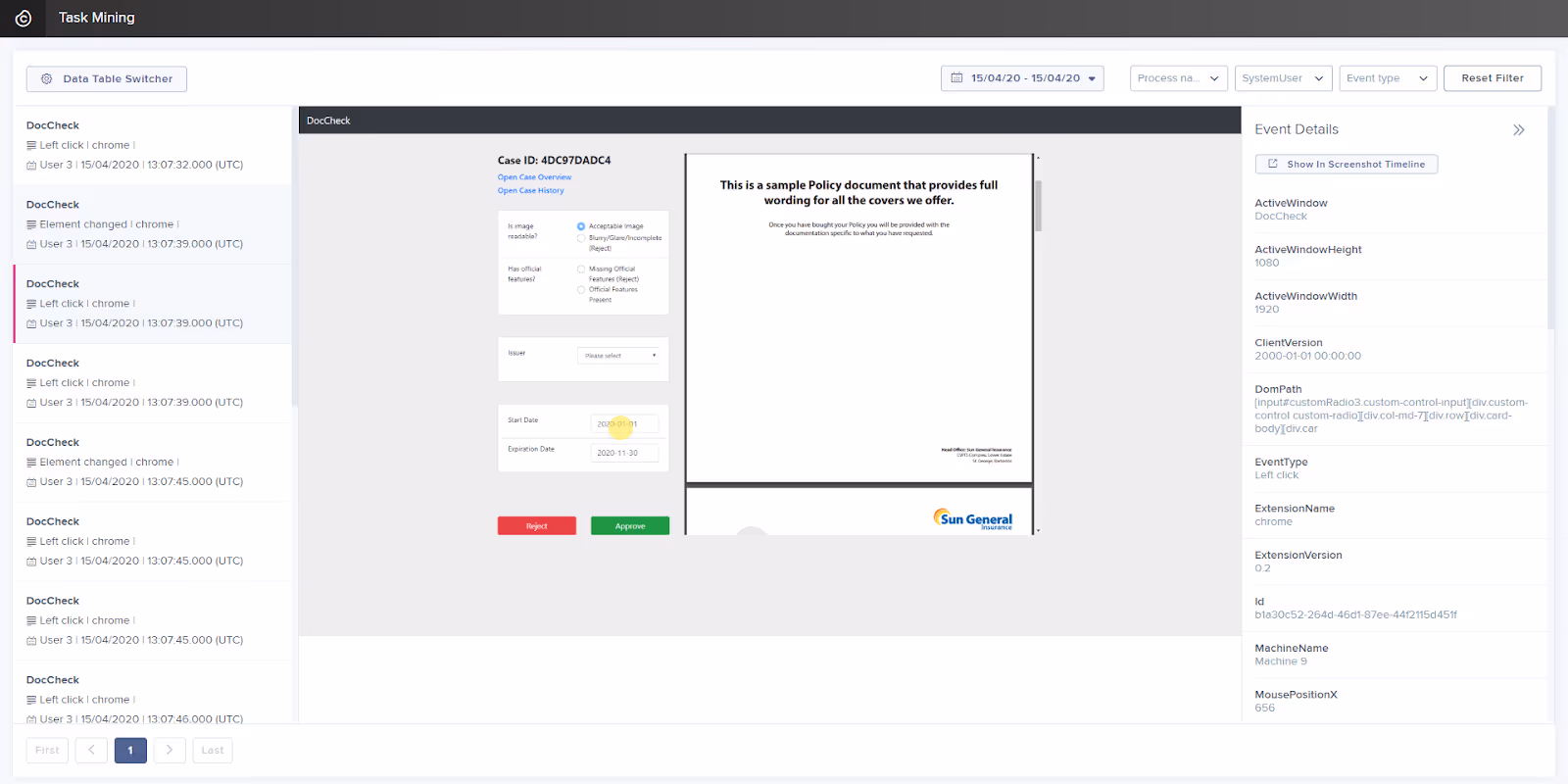Expand the Event type filter dropdown
Viewport: 1568px width, 784px height.
coord(1388,78)
